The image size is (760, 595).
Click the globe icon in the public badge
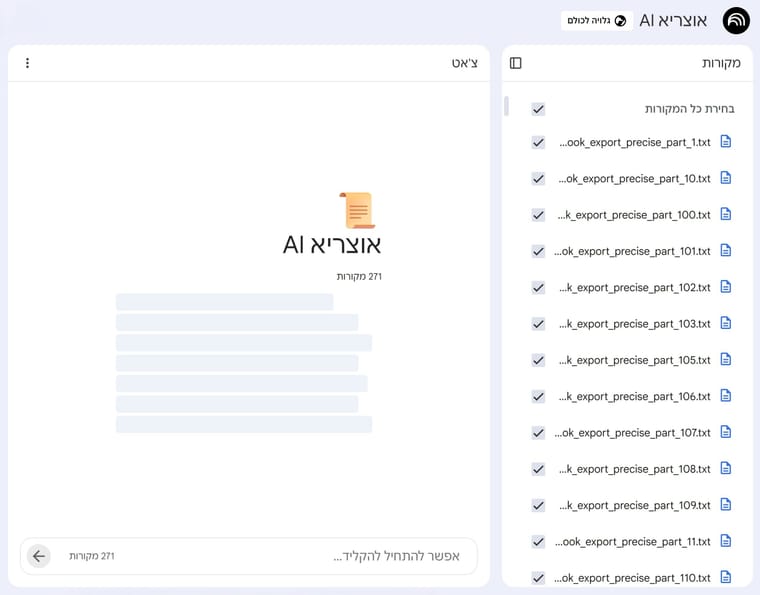(x=620, y=20)
